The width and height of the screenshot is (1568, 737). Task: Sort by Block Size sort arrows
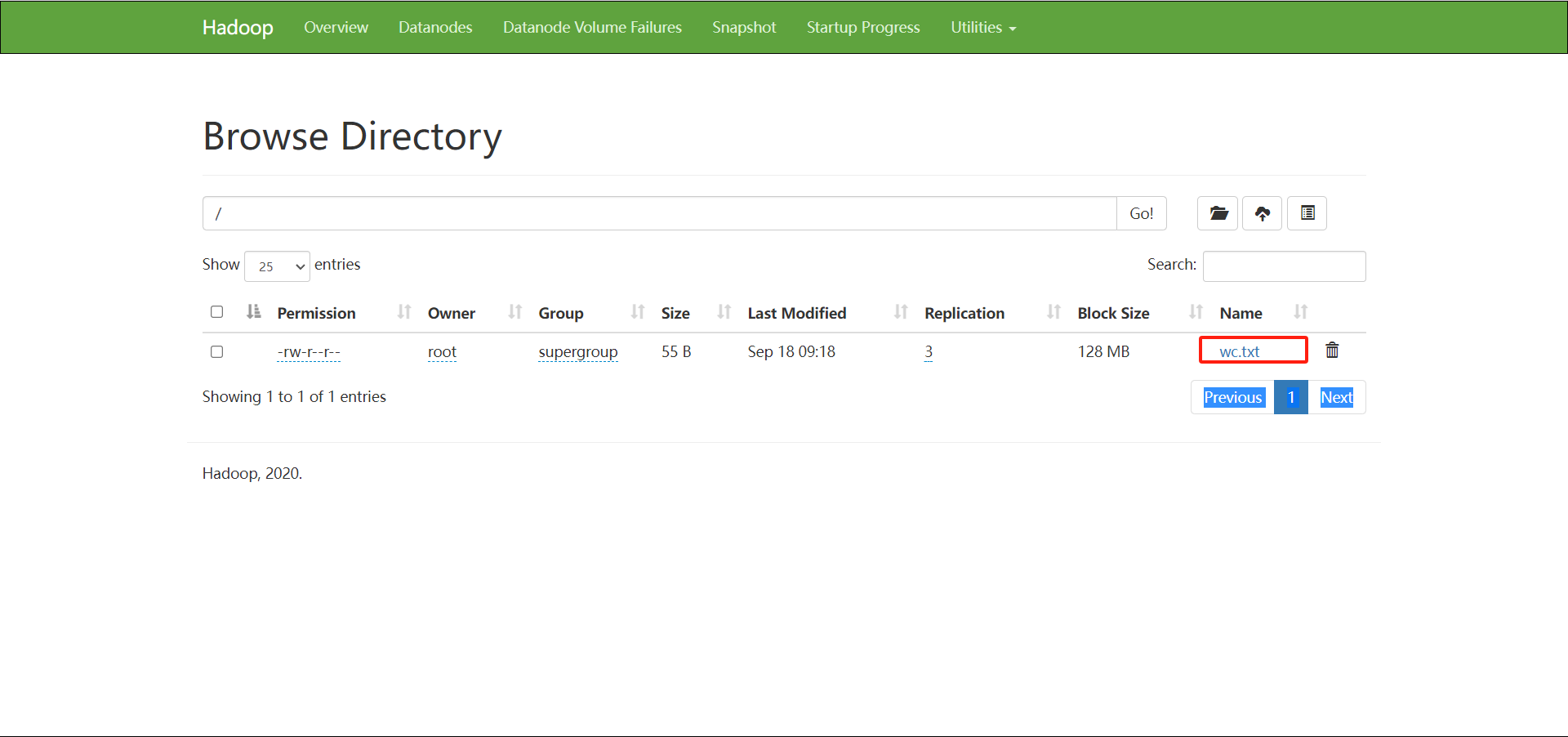click(1196, 312)
